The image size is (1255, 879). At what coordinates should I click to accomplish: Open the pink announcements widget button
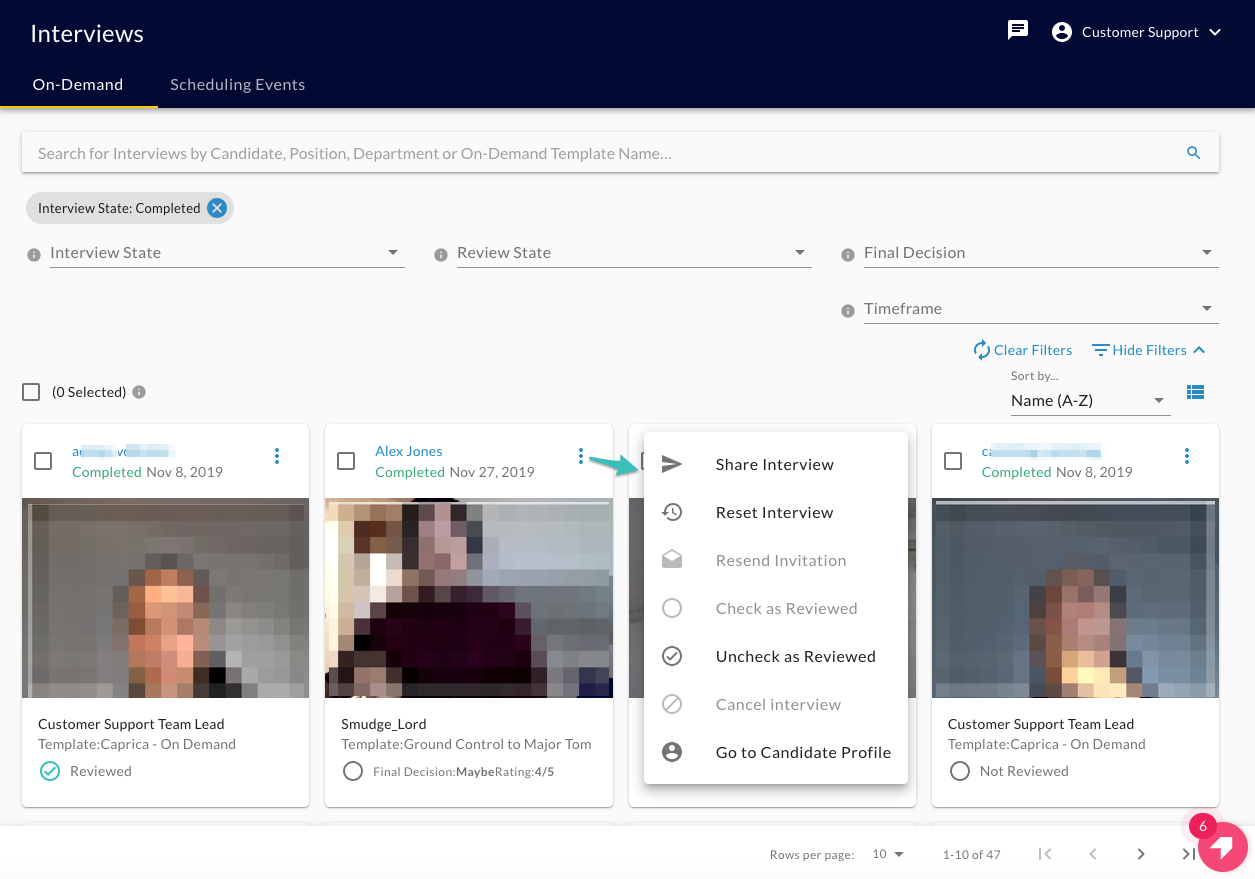pyautogui.click(x=1222, y=848)
